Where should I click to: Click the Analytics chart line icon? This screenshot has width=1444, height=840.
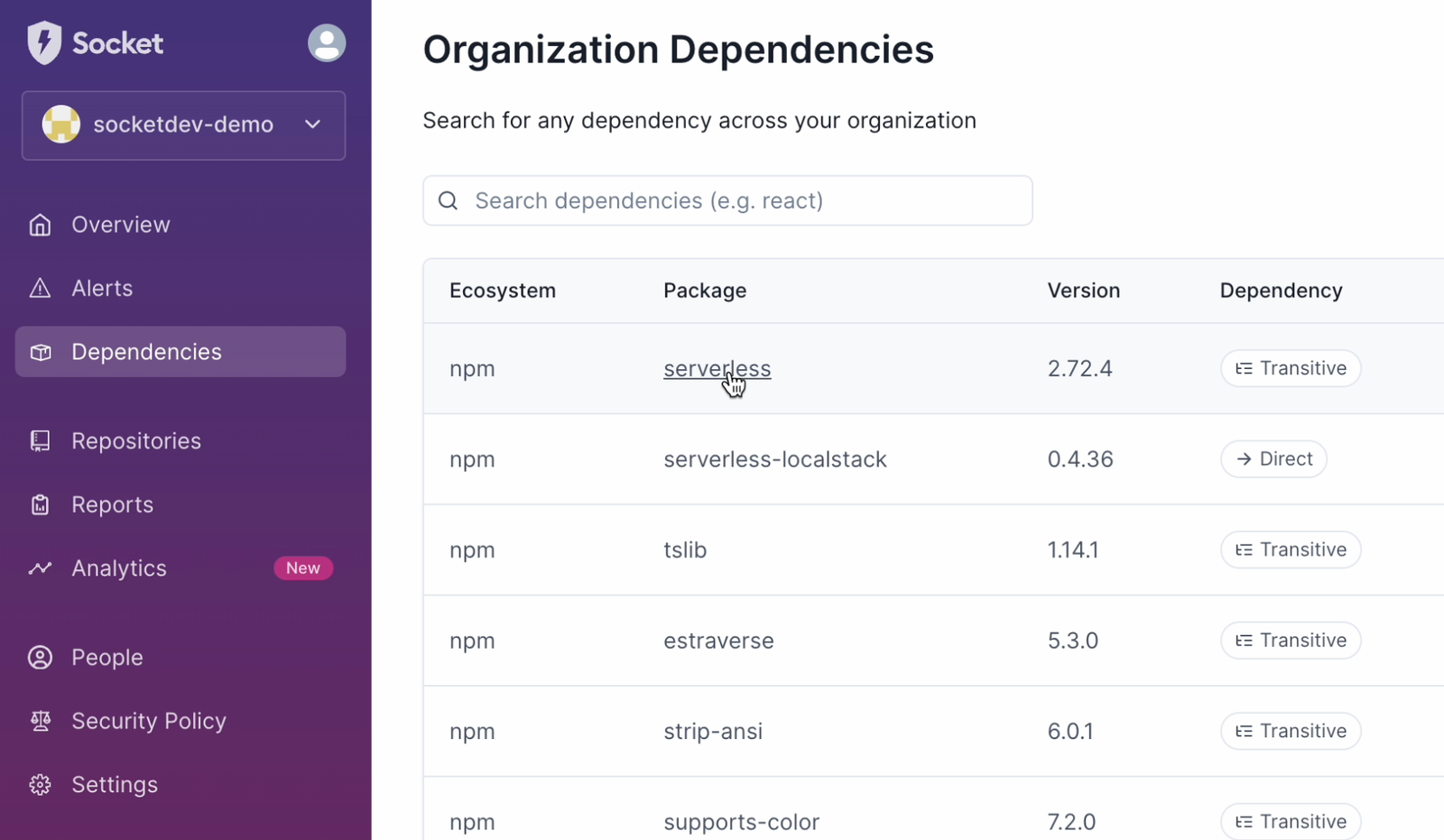click(x=41, y=568)
